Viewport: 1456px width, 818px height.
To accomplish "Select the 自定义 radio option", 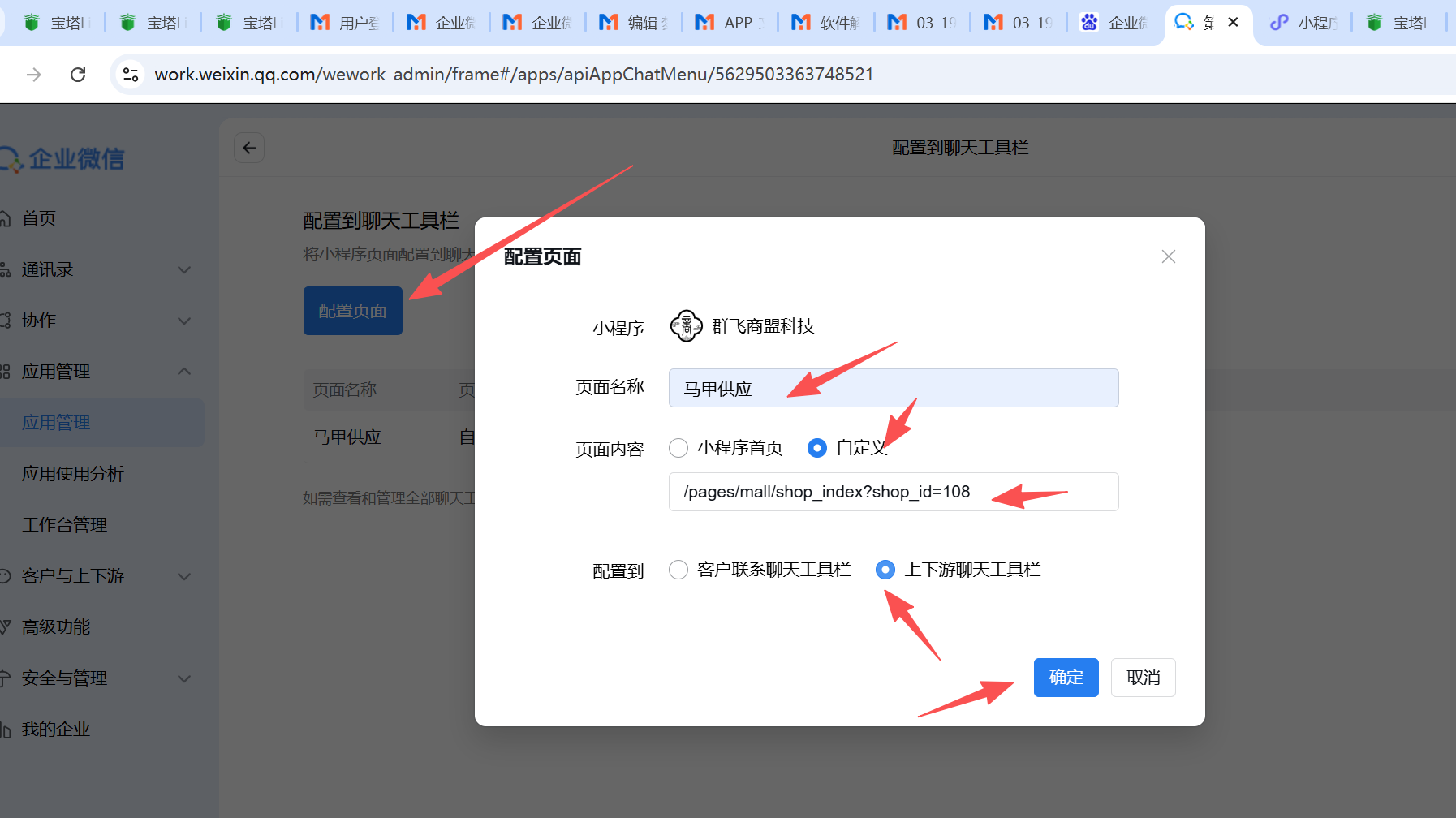I will [817, 448].
